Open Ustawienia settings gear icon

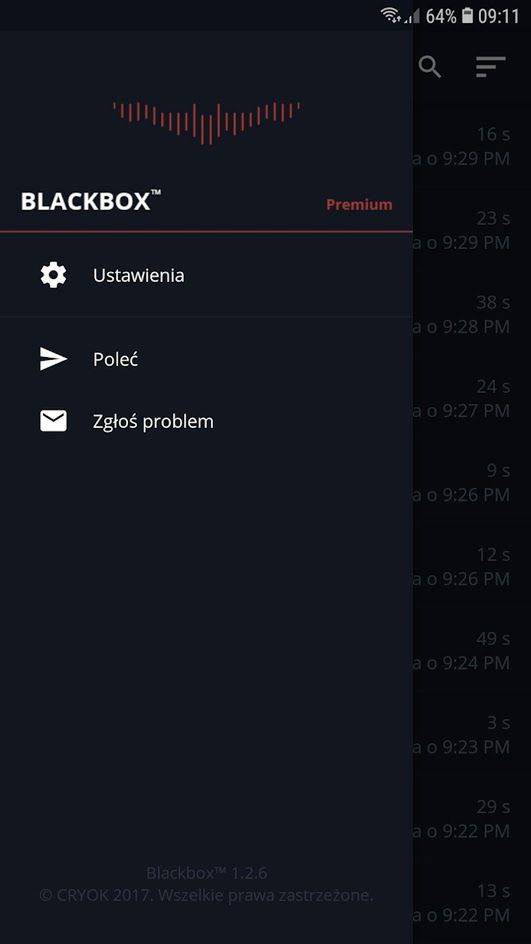pyautogui.click(x=53, y=276)
